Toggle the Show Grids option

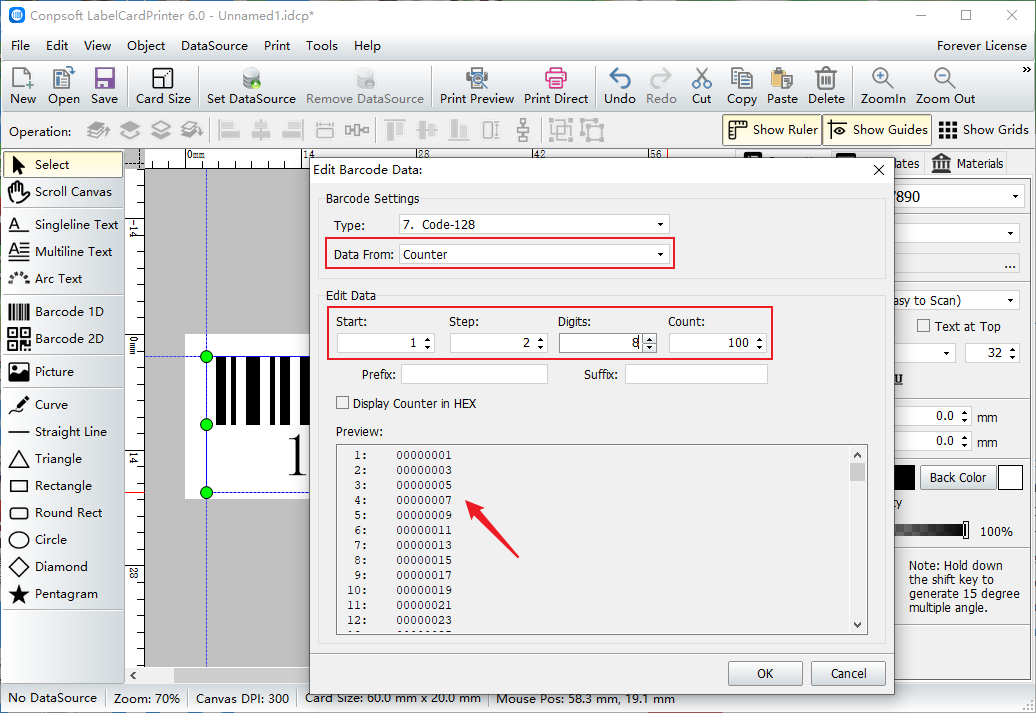point(983,130)
